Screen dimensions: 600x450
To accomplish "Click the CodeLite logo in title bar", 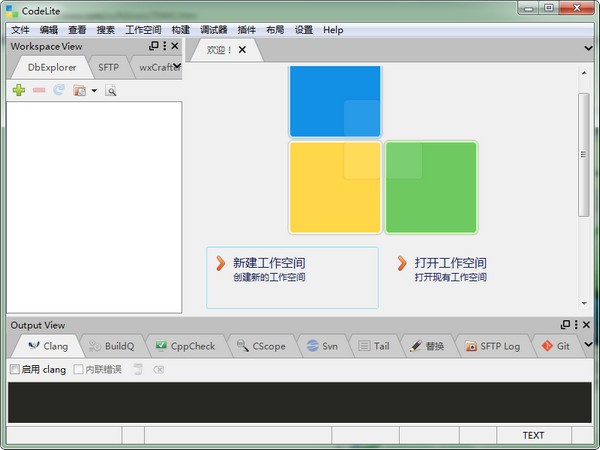I will tap(12, 11).
